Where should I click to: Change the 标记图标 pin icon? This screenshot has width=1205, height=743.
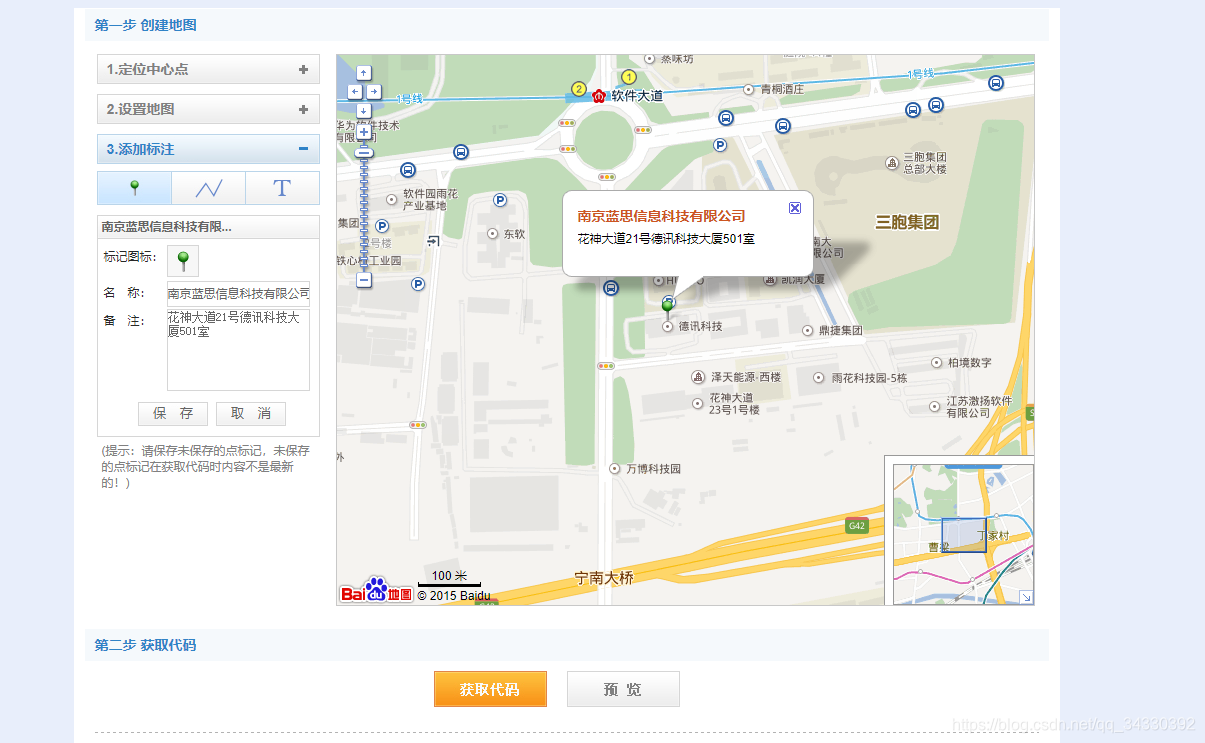(x=183, y=261)
